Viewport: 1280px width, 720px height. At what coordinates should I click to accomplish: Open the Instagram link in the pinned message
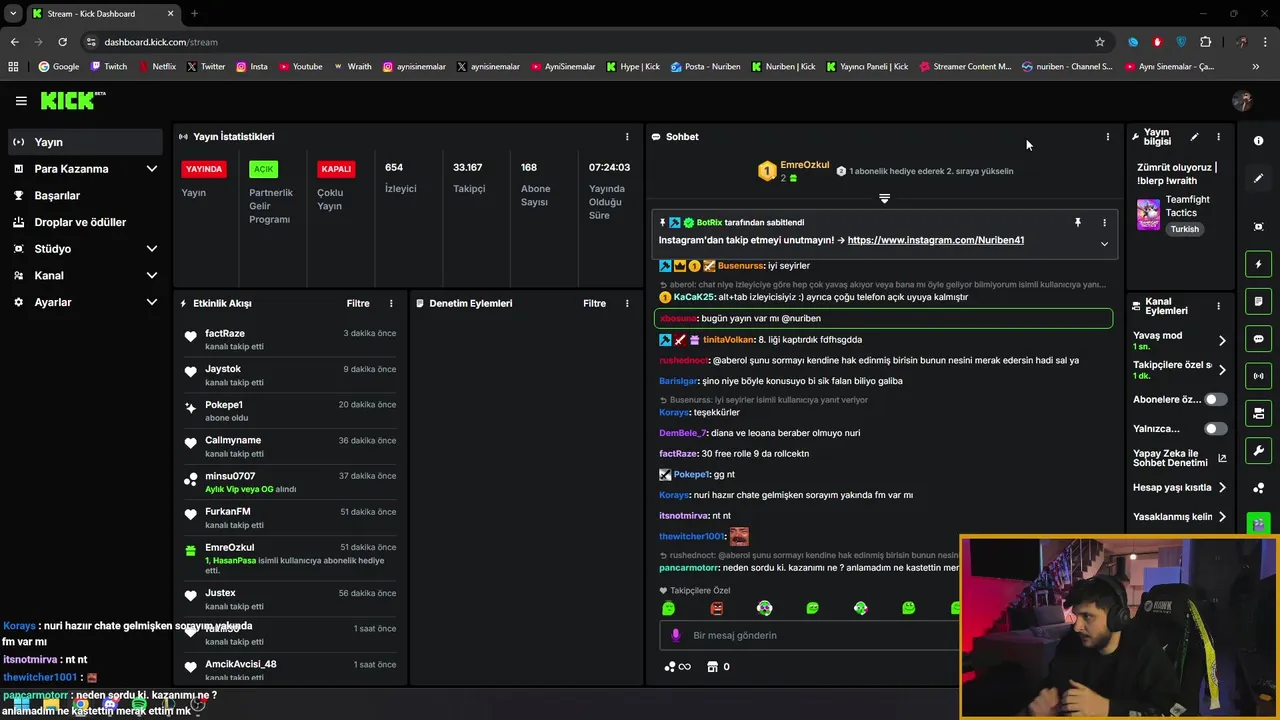pyautogui.click(x=935, y=240)
